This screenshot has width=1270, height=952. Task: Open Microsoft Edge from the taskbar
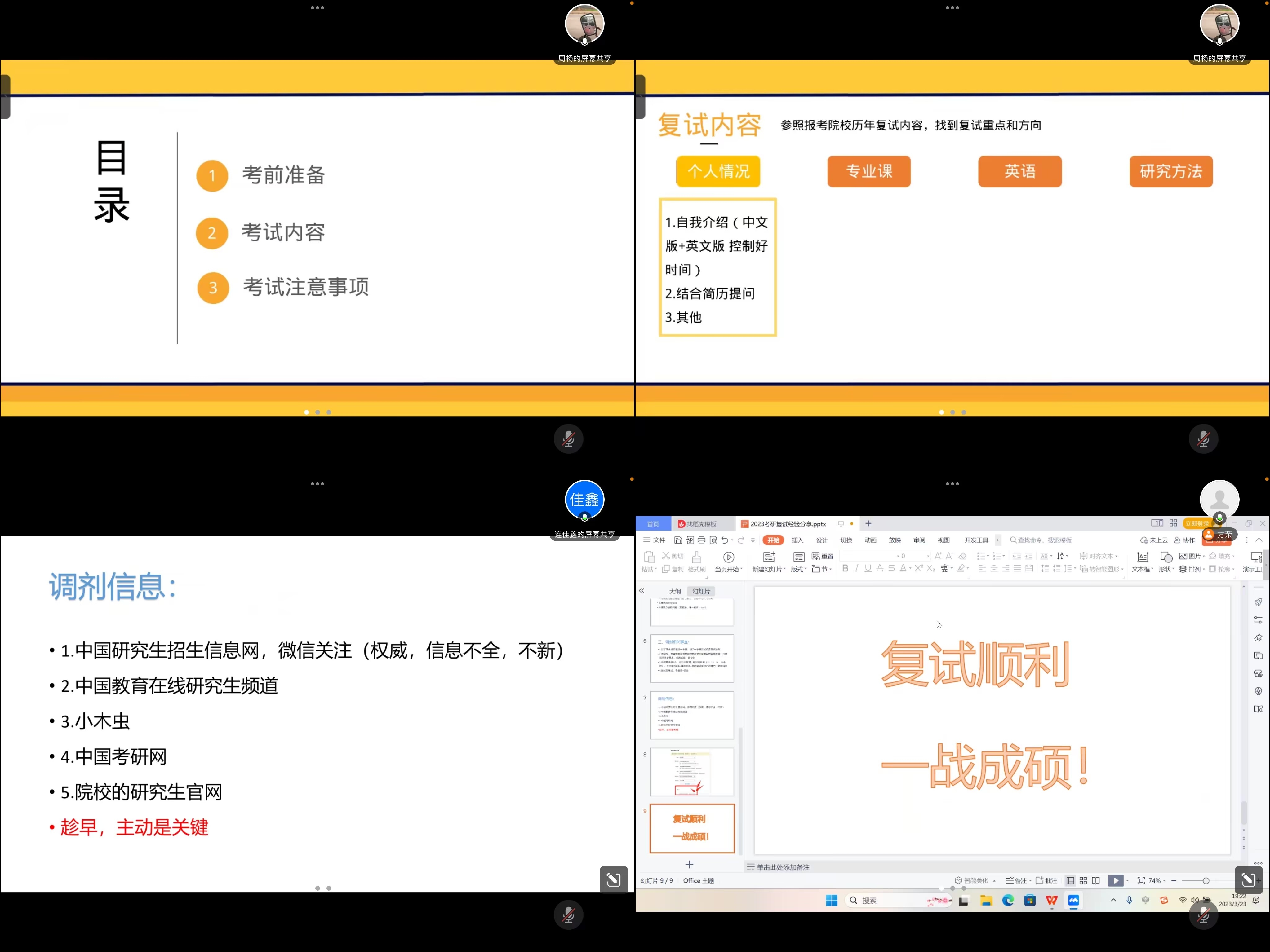[x=1008, y=900]
